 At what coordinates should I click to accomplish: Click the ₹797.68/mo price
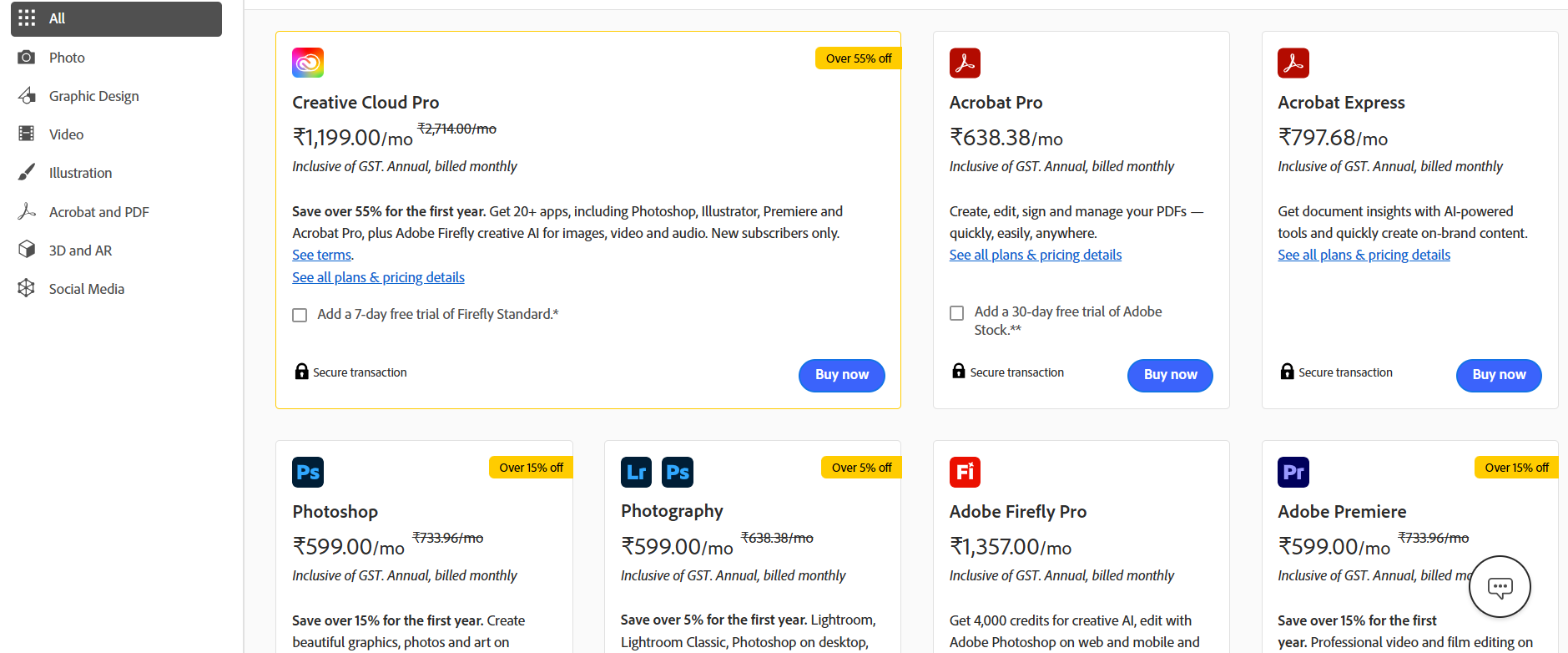[x=1333, y=138]
